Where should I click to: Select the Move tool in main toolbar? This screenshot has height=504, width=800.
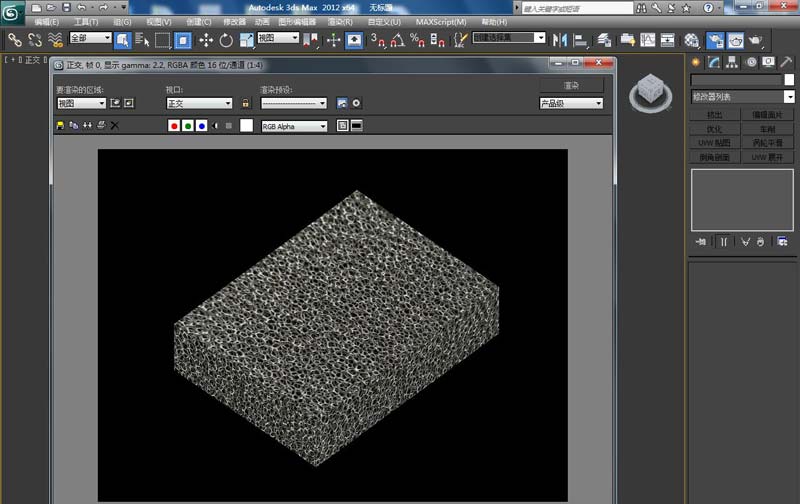206,40
